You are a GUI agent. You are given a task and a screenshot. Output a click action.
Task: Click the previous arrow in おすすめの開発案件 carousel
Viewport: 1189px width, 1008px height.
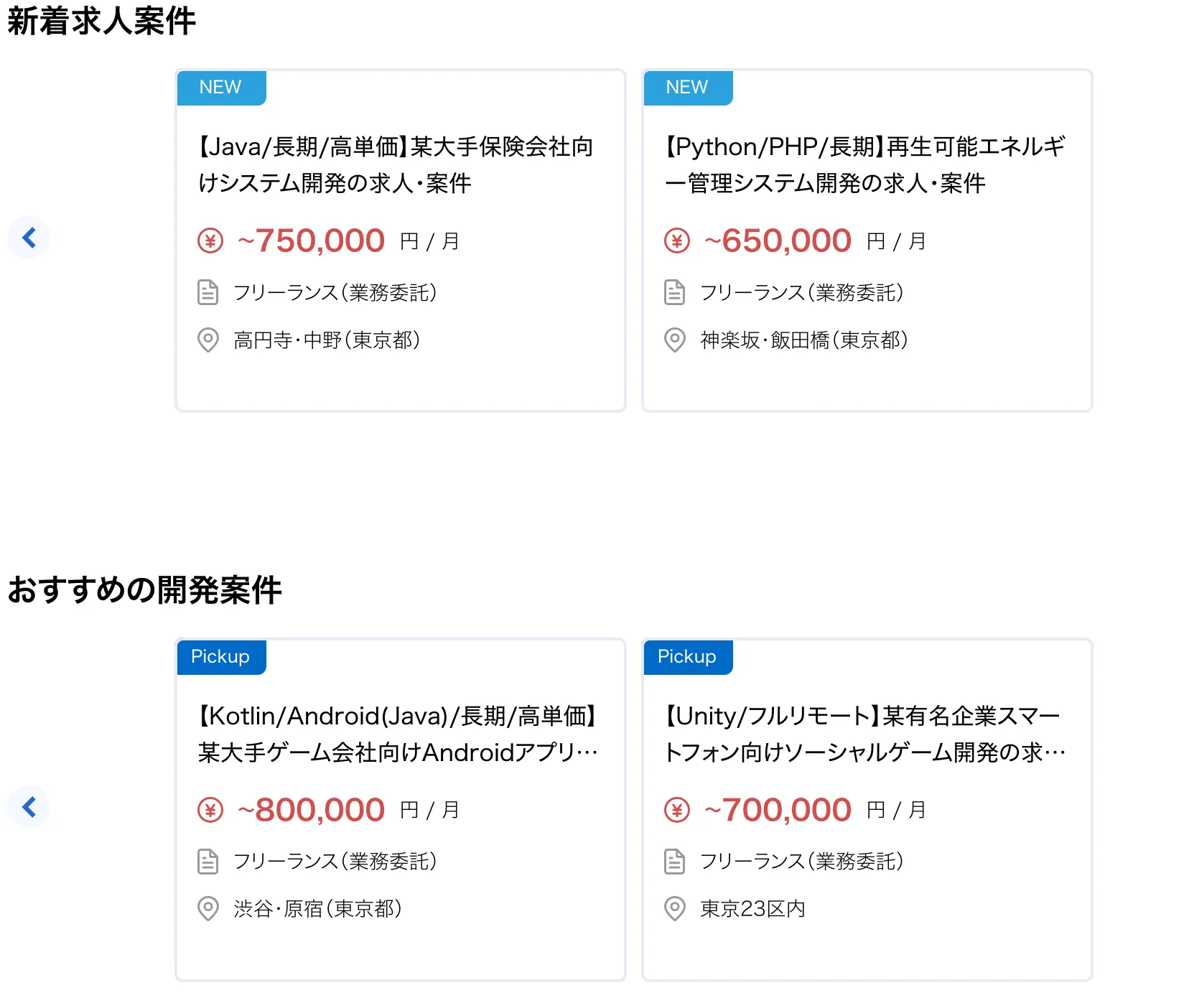(x=29, y=807)
